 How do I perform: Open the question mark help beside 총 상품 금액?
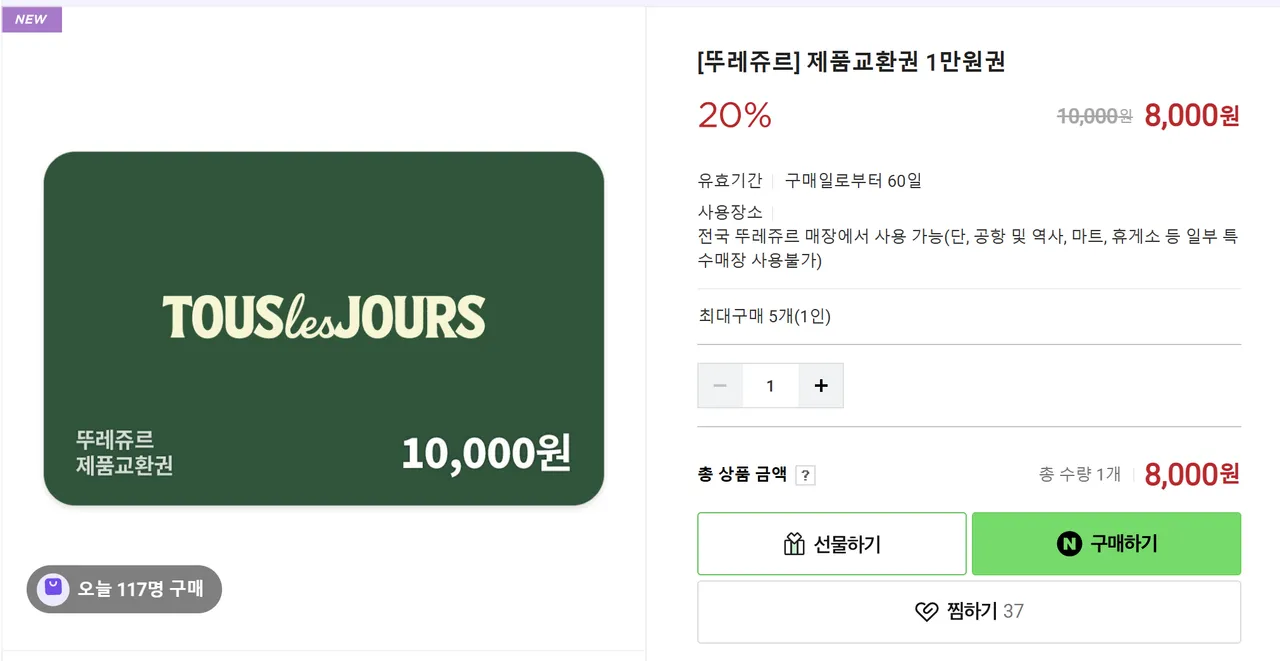805,475
